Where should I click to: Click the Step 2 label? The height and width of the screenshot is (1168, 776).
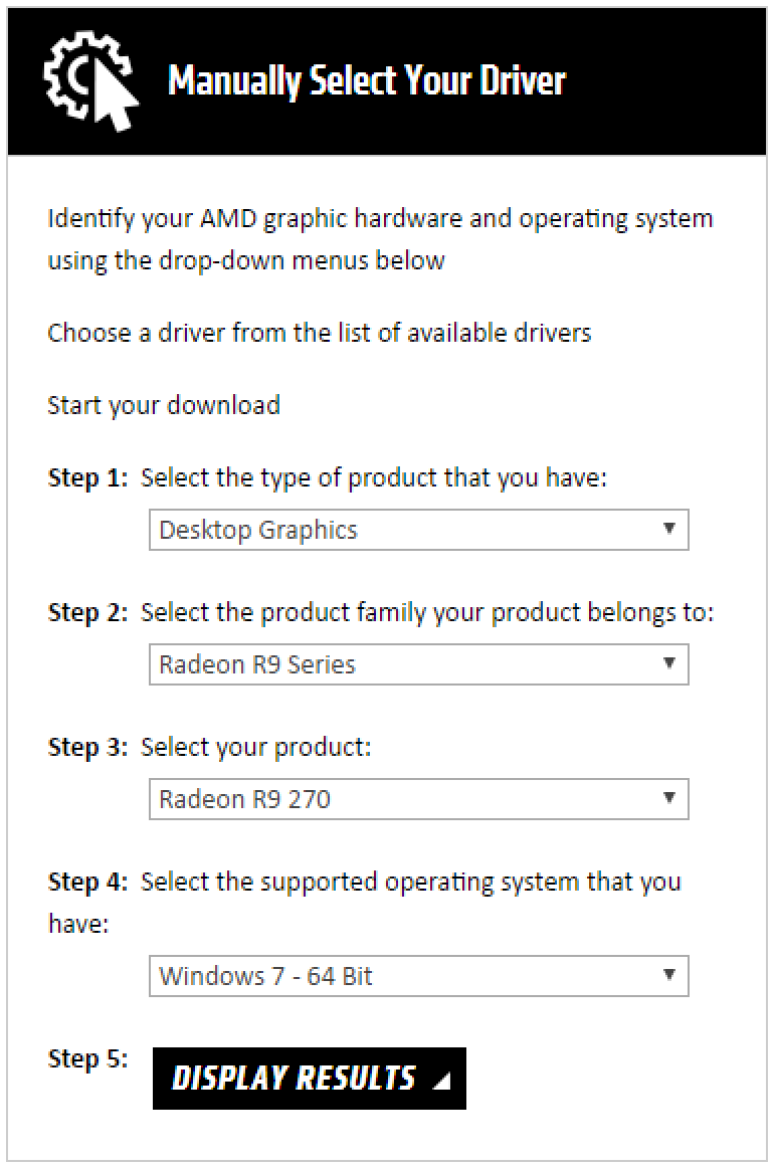[88, 612]
